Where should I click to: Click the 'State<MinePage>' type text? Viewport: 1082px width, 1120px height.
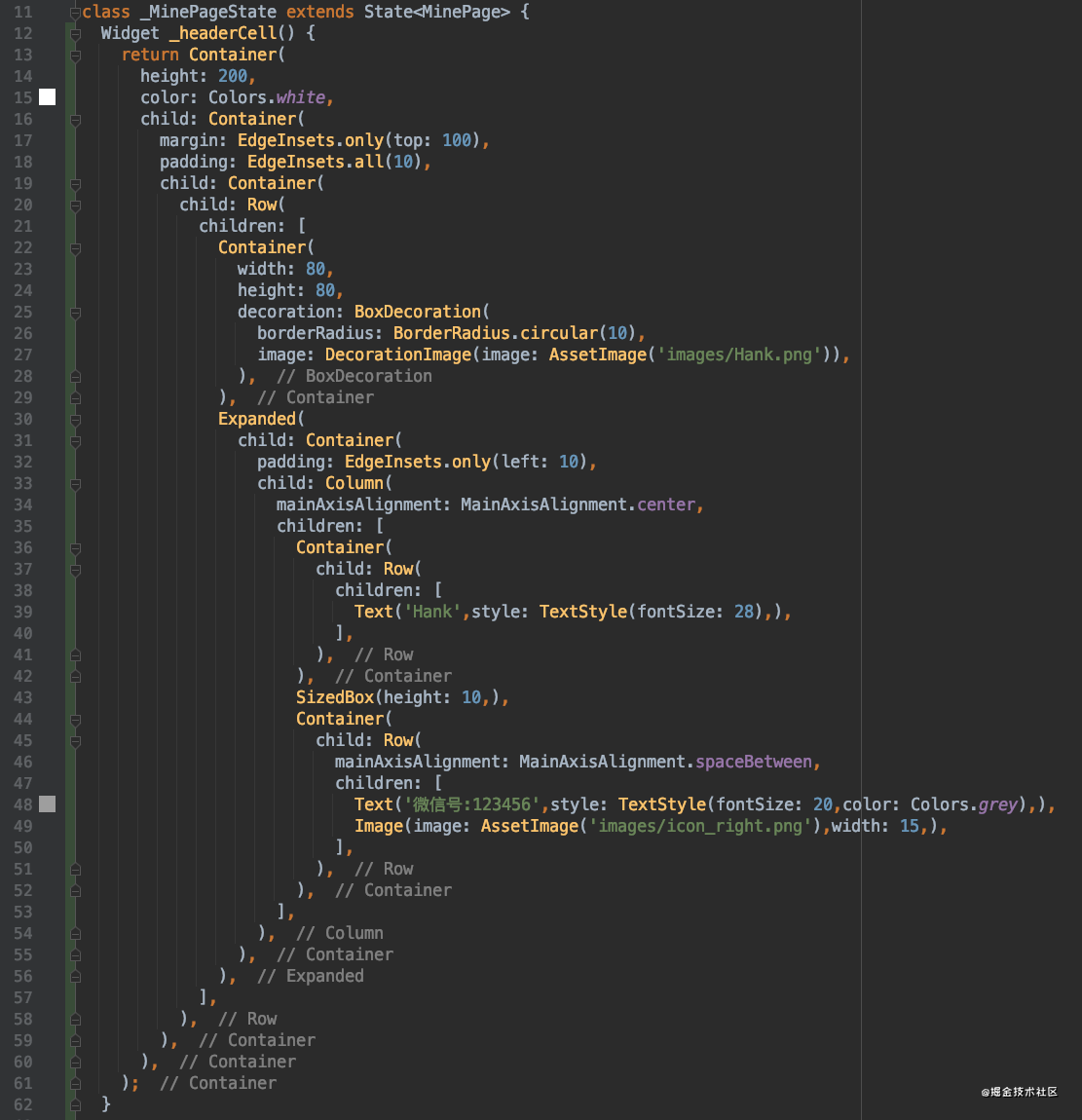click(437, 12)
